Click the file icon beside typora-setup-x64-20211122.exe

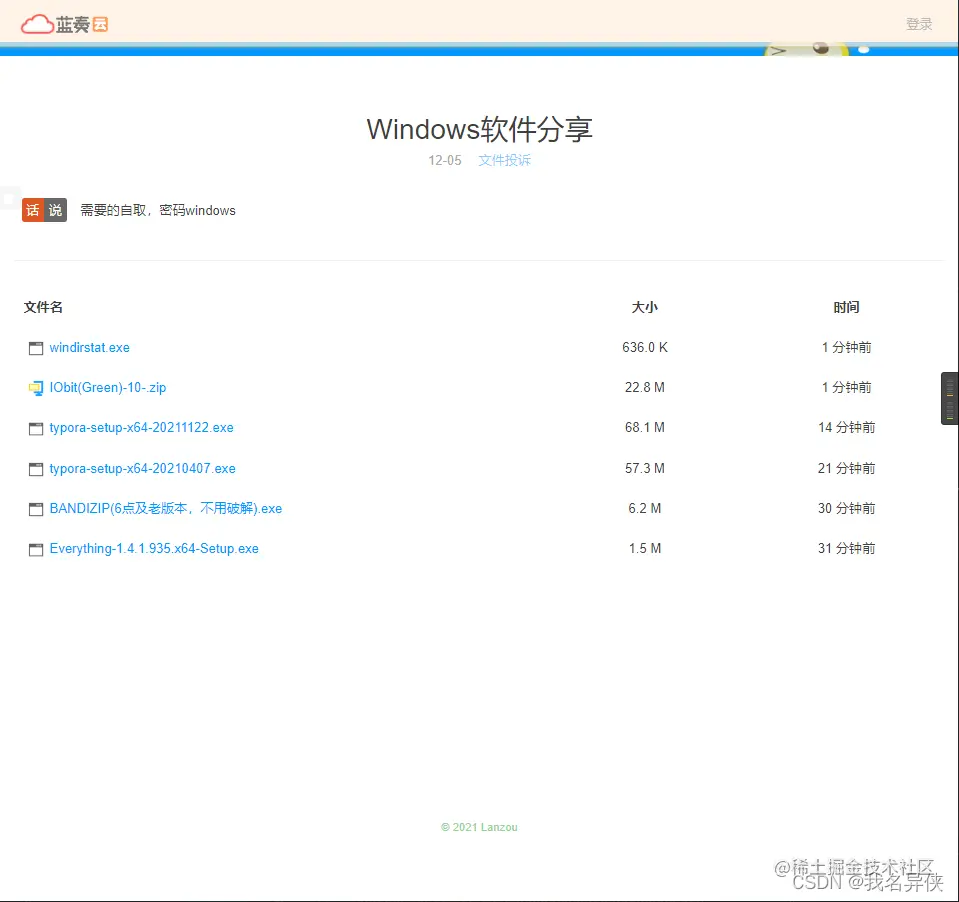pos(36,428)
